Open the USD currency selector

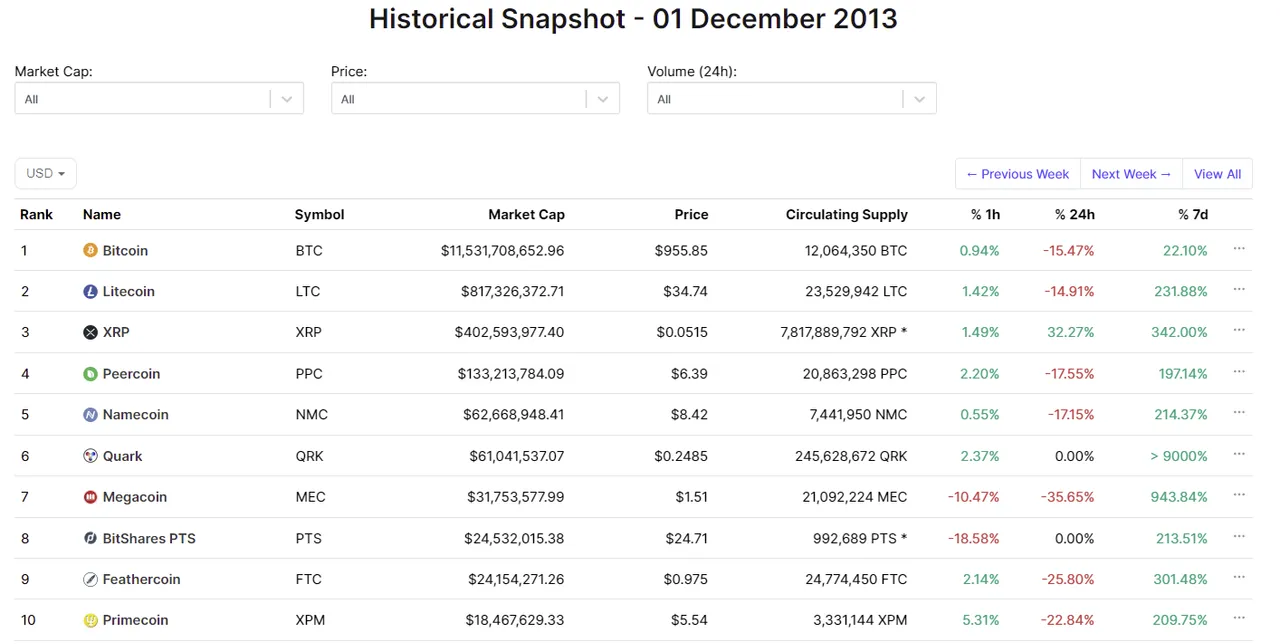click(45, 173)
